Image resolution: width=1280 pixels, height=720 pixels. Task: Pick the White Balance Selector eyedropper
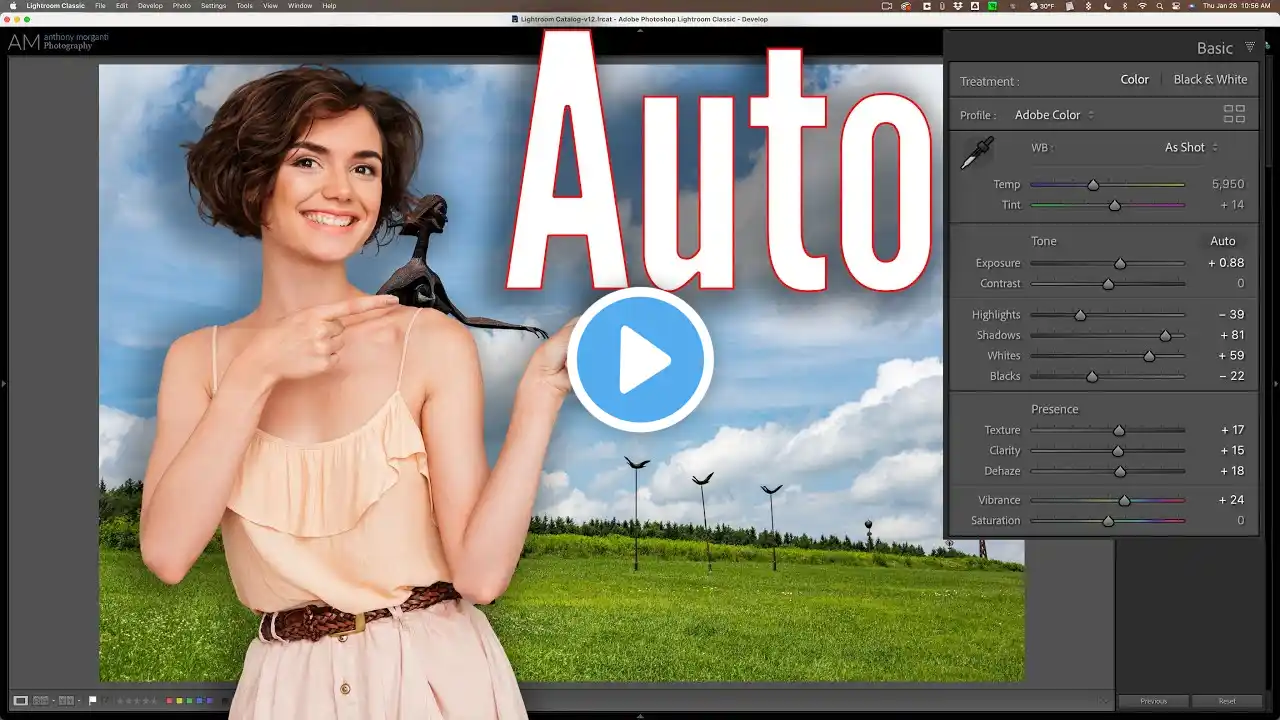(x=976, y=153)
